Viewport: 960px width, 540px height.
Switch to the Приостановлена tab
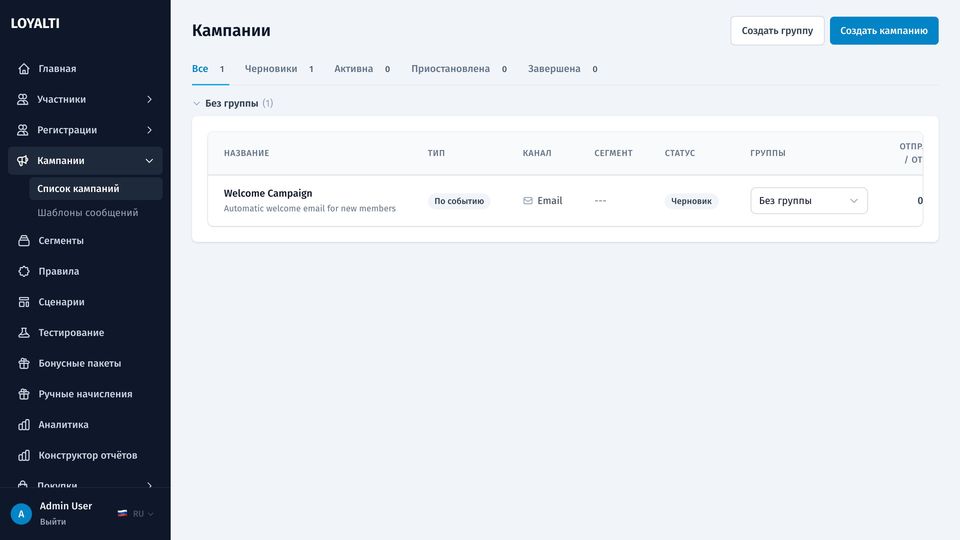click(459, 69)
